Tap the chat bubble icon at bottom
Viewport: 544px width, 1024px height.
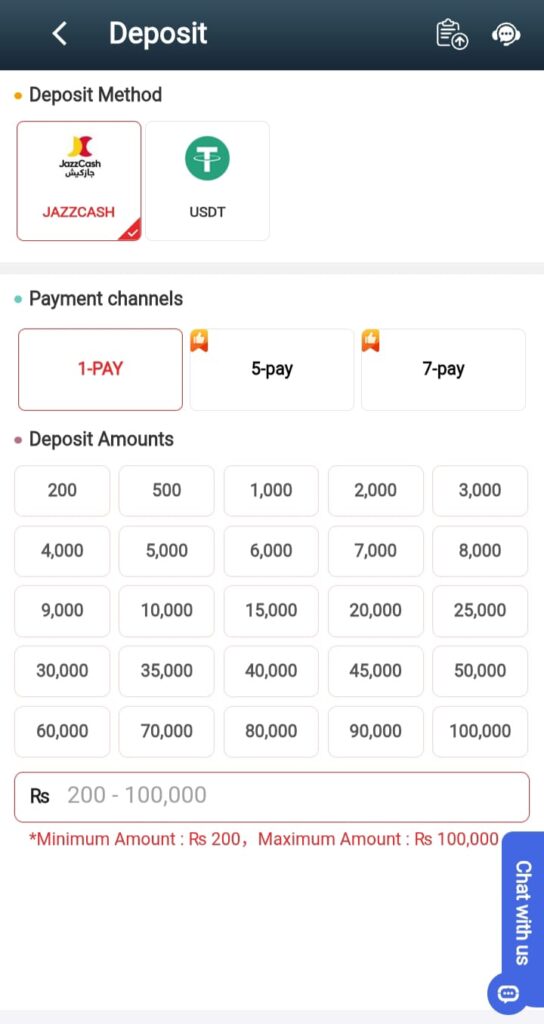point(507,994)
